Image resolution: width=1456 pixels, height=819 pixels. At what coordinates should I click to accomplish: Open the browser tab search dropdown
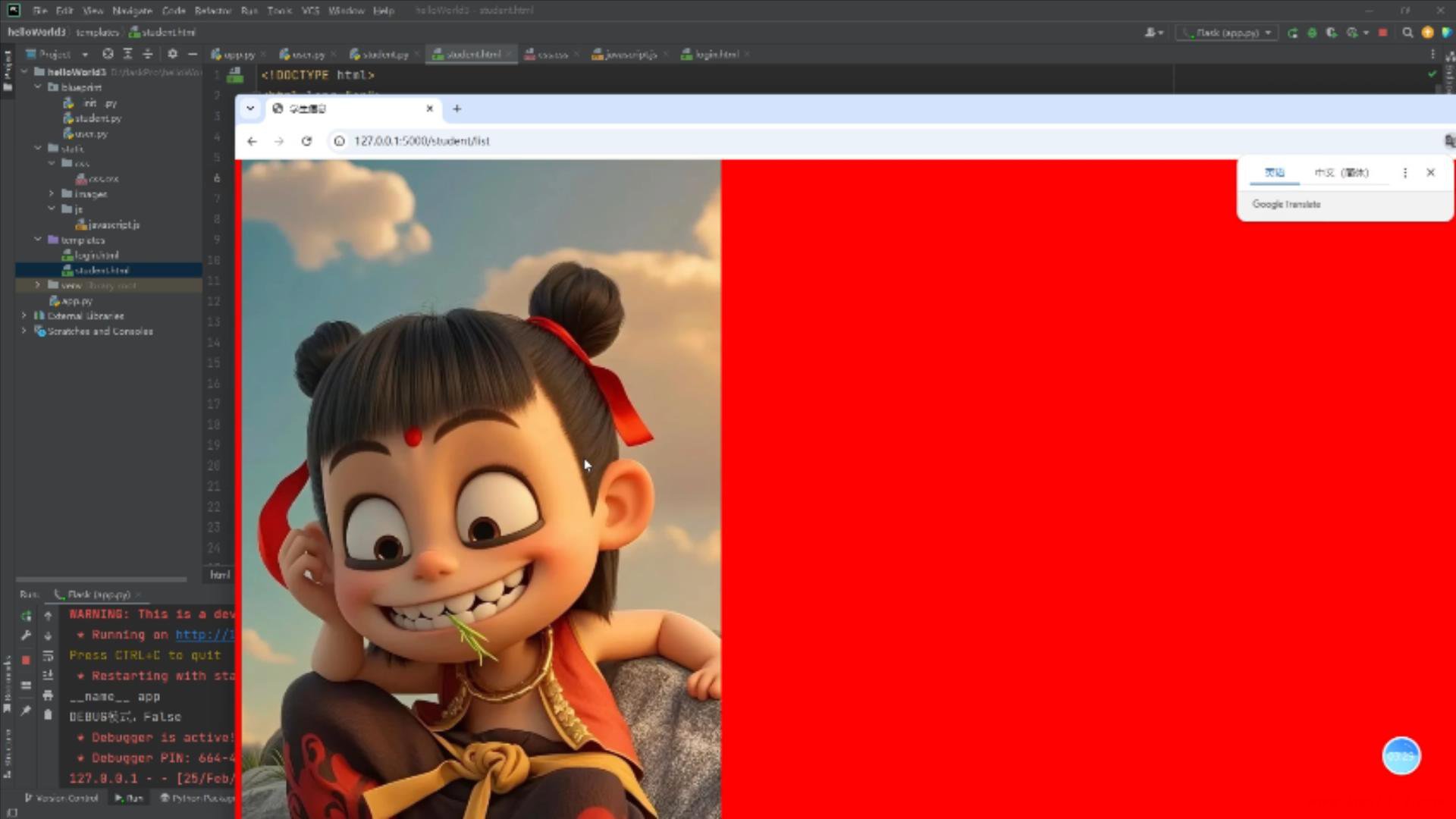[250, 108]
